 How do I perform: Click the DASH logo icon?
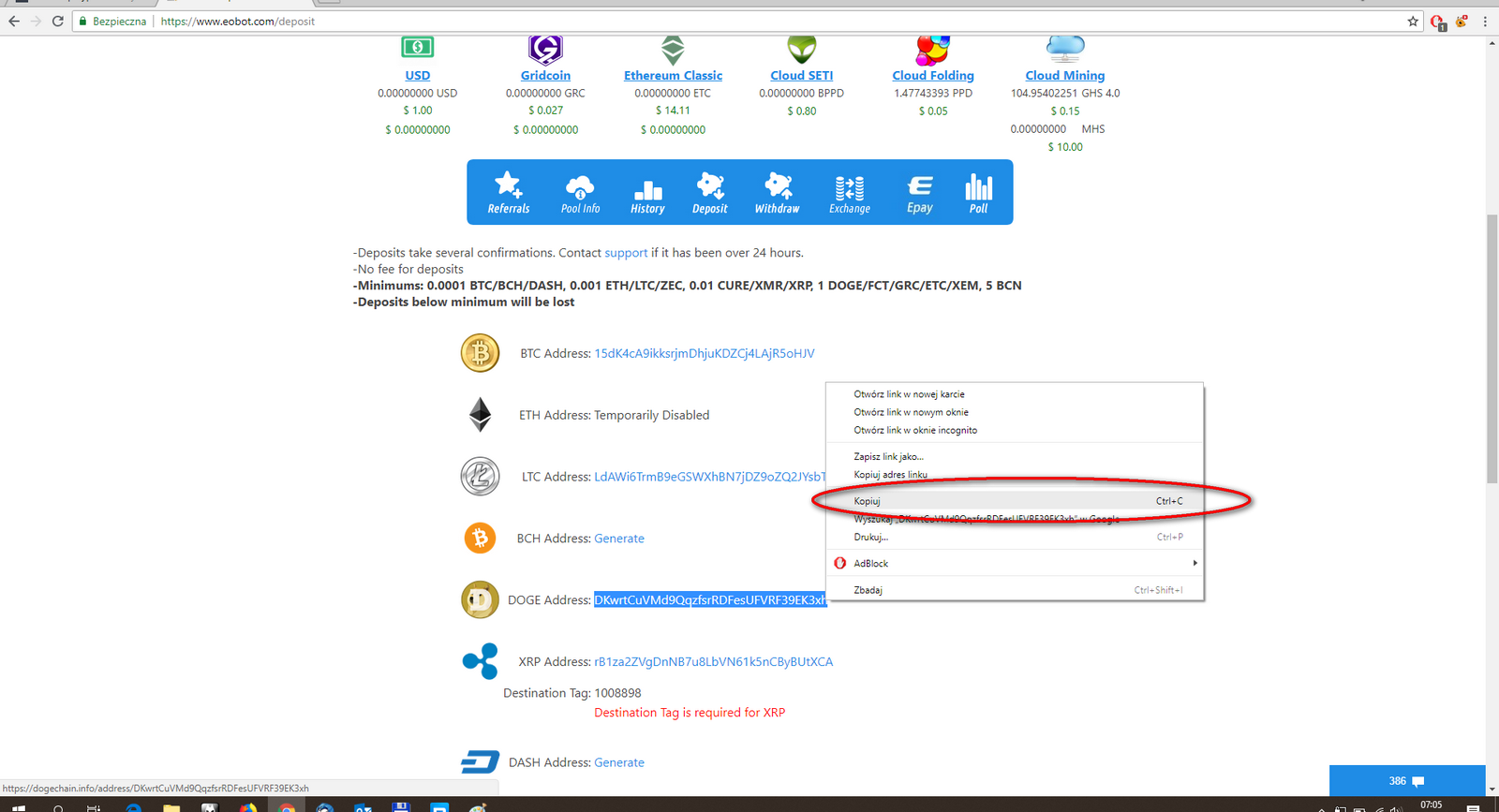(481, 762)
